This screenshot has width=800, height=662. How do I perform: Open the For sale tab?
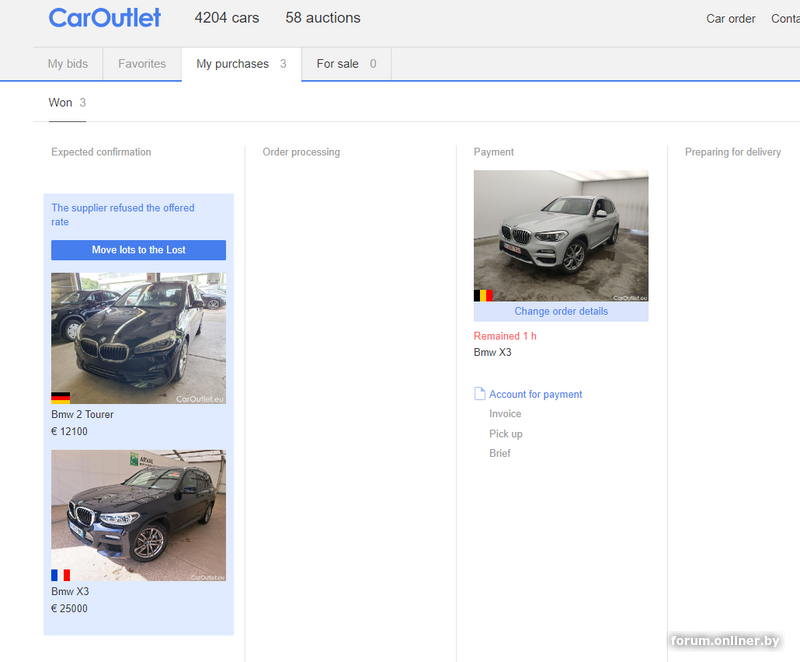346,64
